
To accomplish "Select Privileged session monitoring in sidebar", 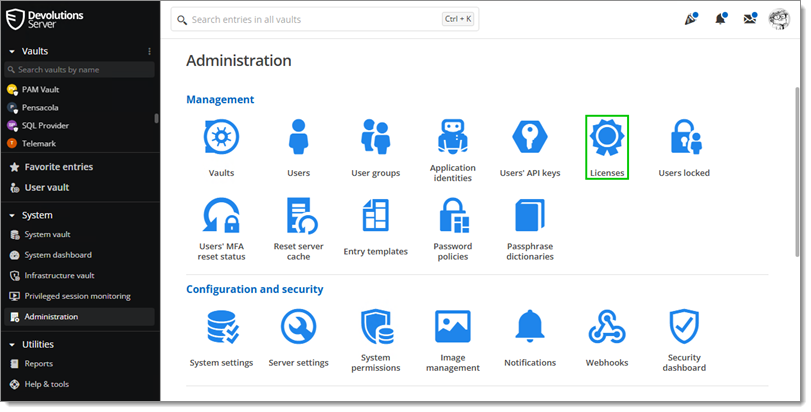I will coord(77,296).
